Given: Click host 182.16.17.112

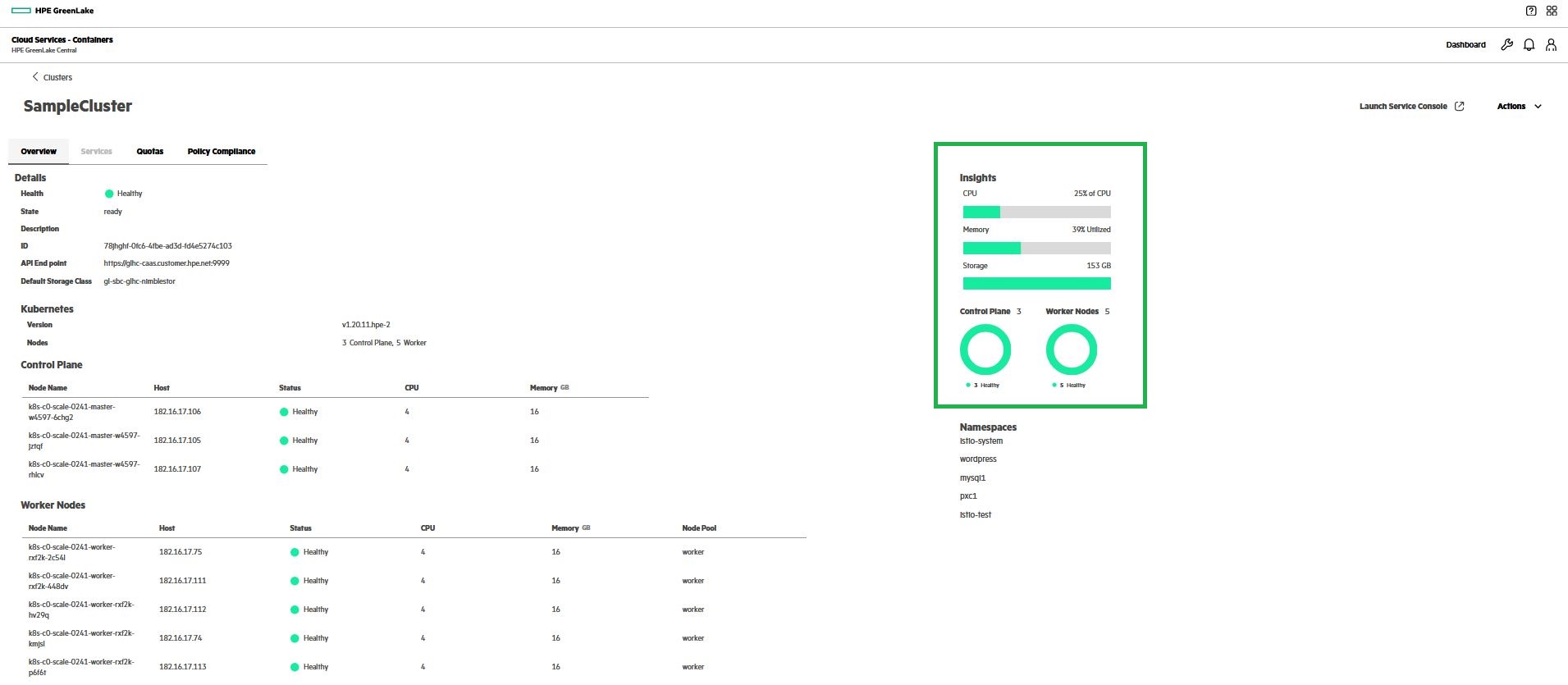Looking at the screenshot, I should coord(182,610).
